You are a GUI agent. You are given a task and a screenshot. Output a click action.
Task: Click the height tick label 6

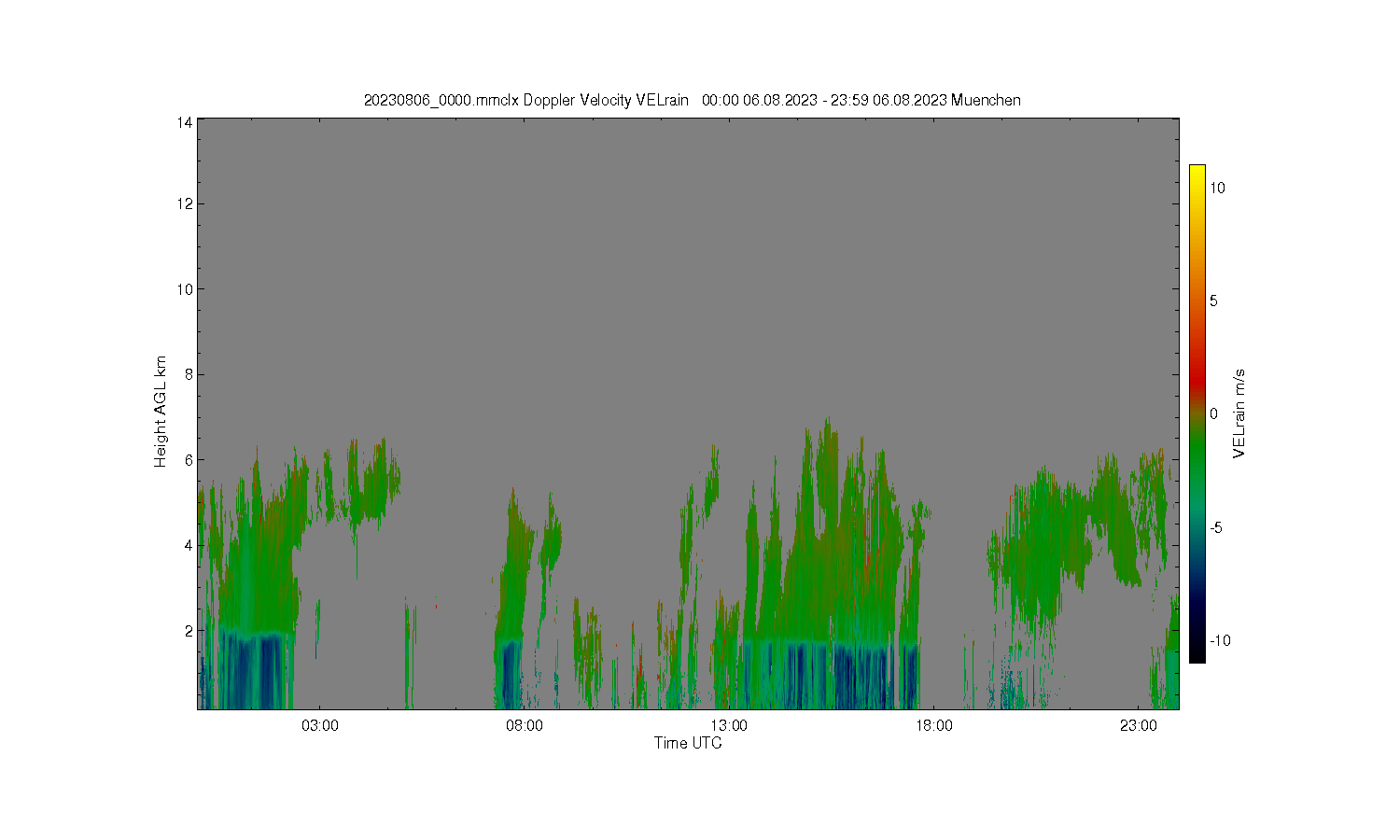click(189, 460)
